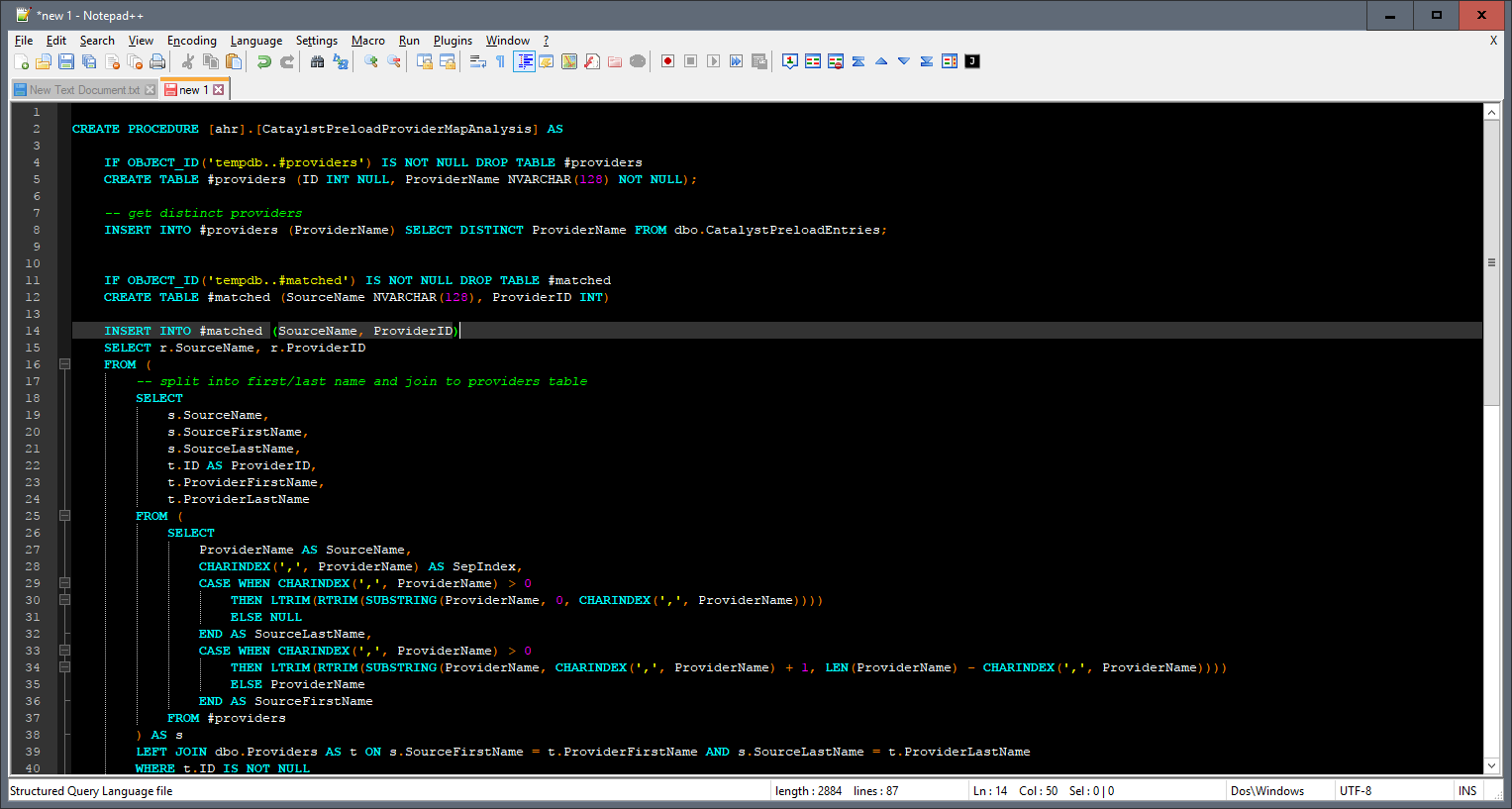The image size is (1512, 809).
Task: Open the Plugins menu
Action: [453, 41]
